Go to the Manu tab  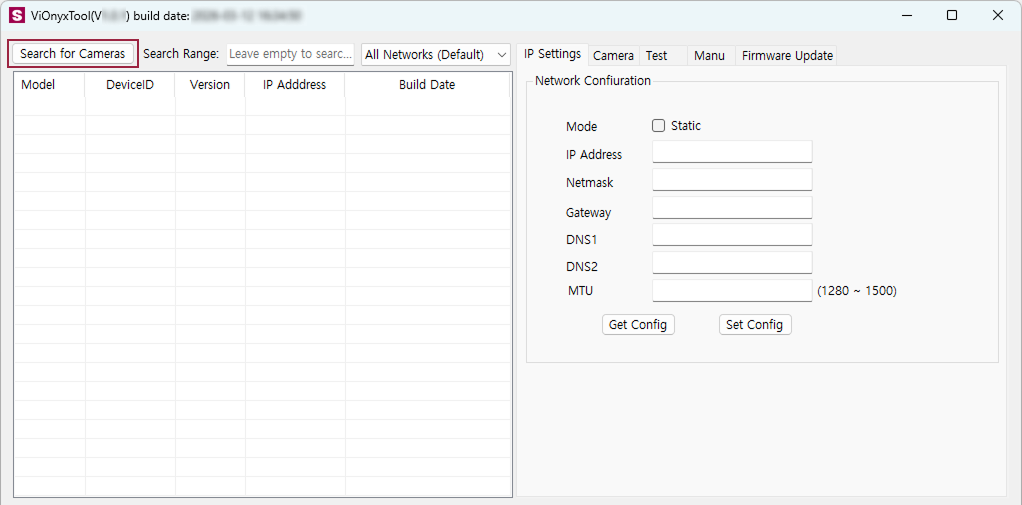(x=709, y=56)
